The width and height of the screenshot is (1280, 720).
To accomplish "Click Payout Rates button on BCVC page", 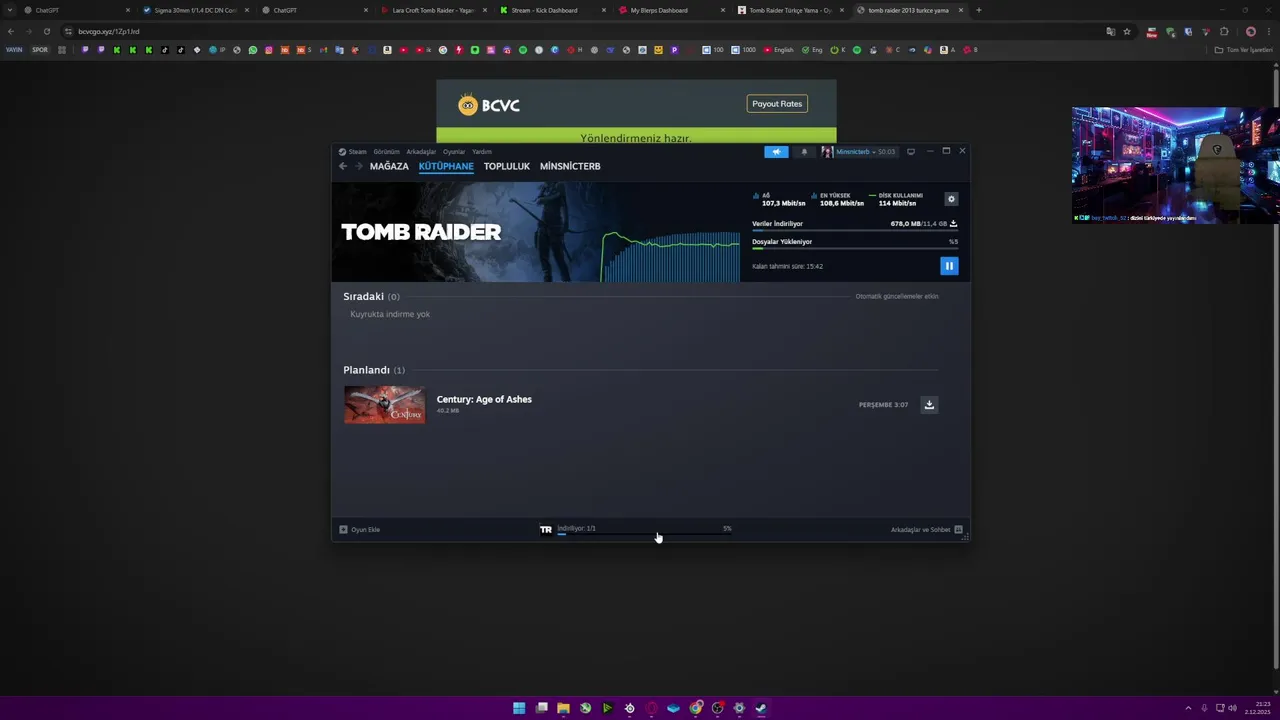I will point(777,104).
